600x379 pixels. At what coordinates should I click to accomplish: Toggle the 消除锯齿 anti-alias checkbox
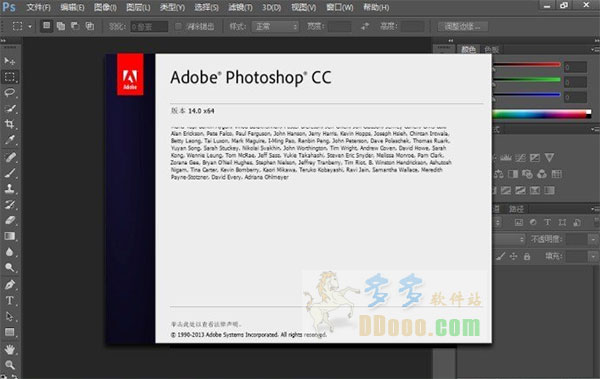[x=178, y=26]
